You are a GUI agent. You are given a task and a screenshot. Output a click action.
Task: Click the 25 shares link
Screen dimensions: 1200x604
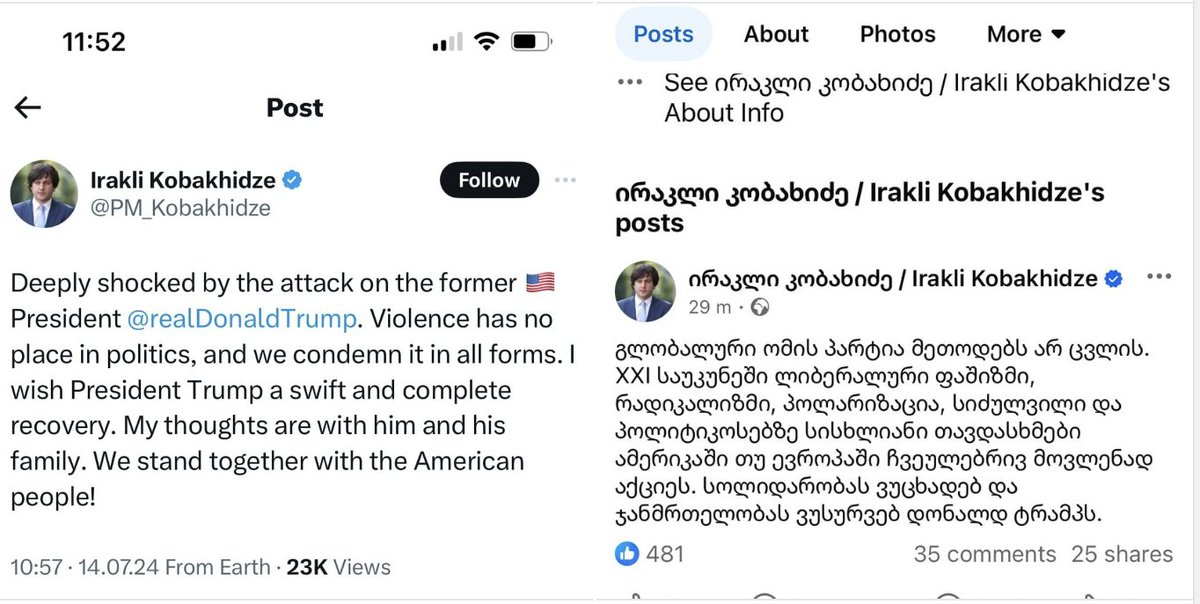click(1122, 554)
